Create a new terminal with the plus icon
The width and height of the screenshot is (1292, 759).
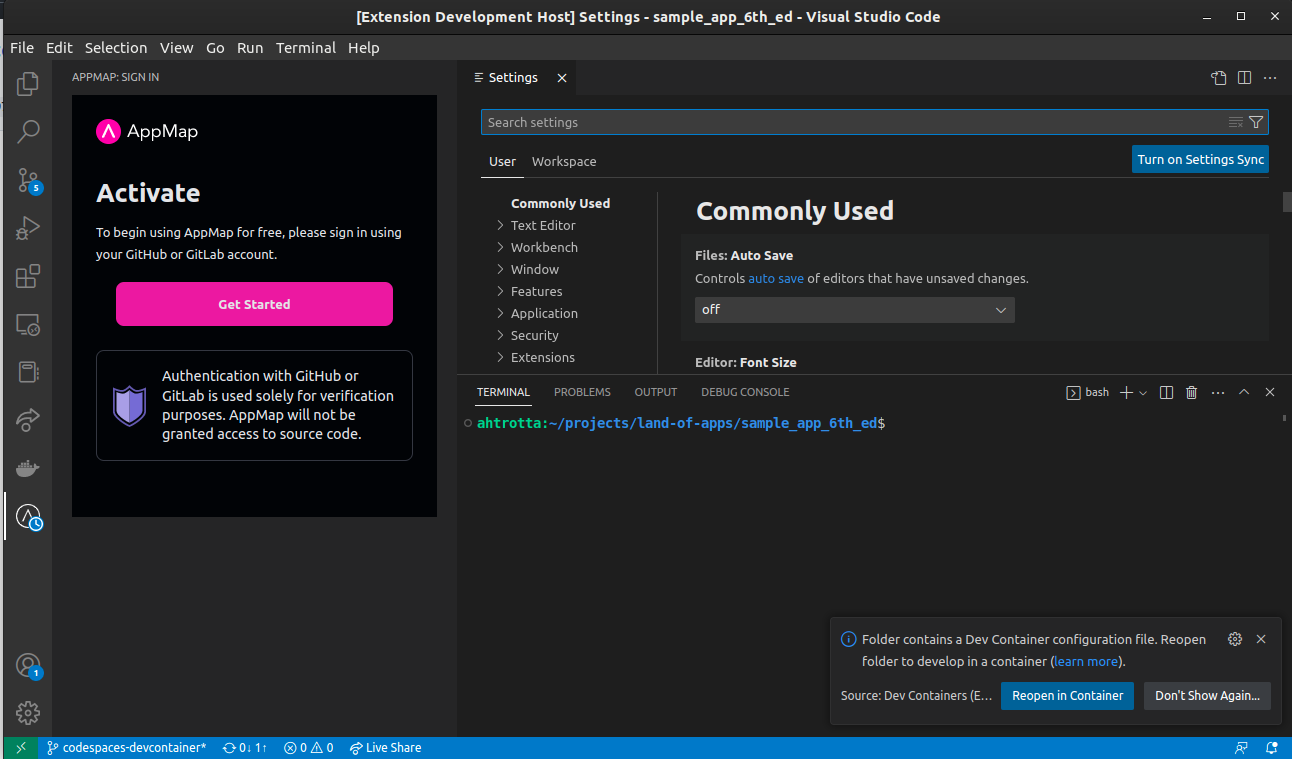1124,391
